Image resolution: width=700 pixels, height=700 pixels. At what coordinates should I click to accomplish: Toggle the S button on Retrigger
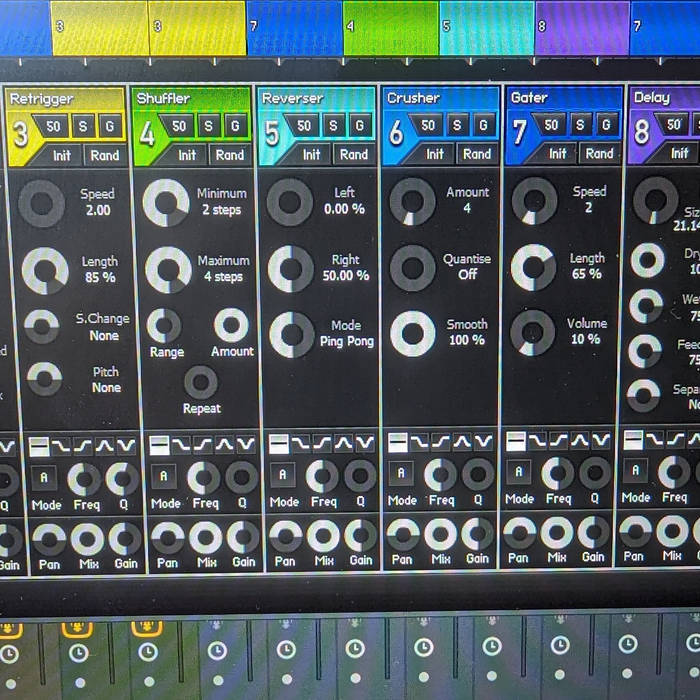(x=84, y=126)
